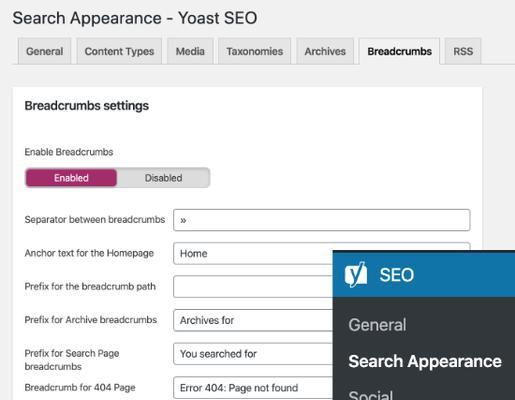515x400 pixels.
Task: Click the Yoast SEO logo icon
Action: pos(356,275)
